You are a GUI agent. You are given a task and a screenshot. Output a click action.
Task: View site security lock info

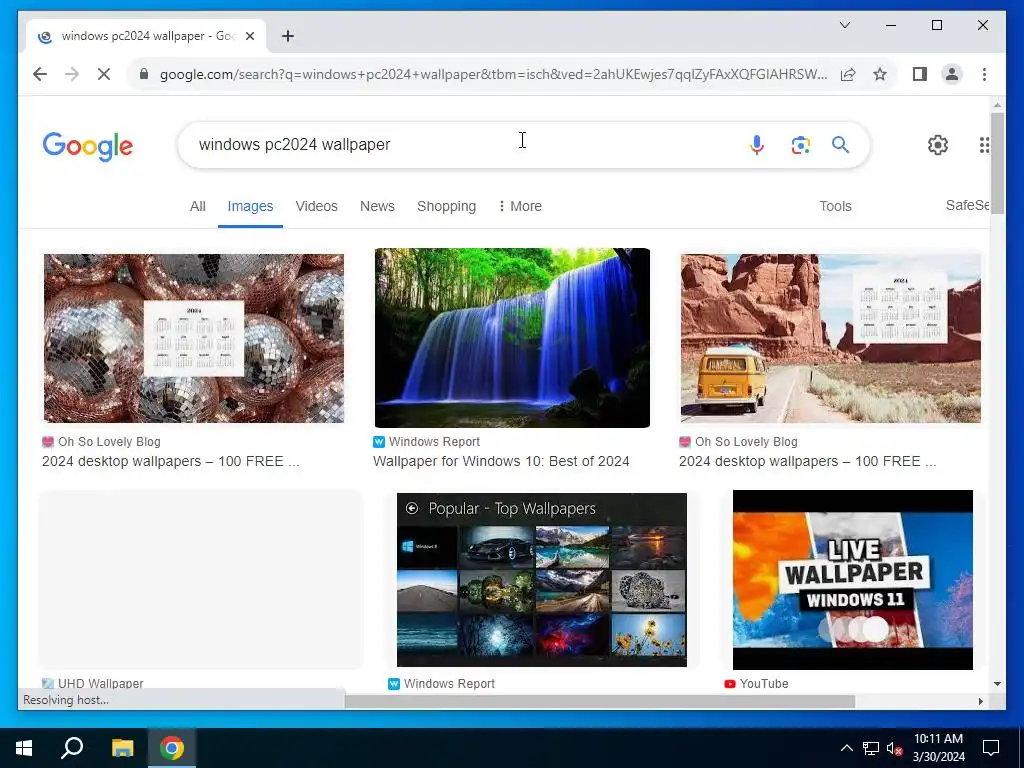pos(144,74)
